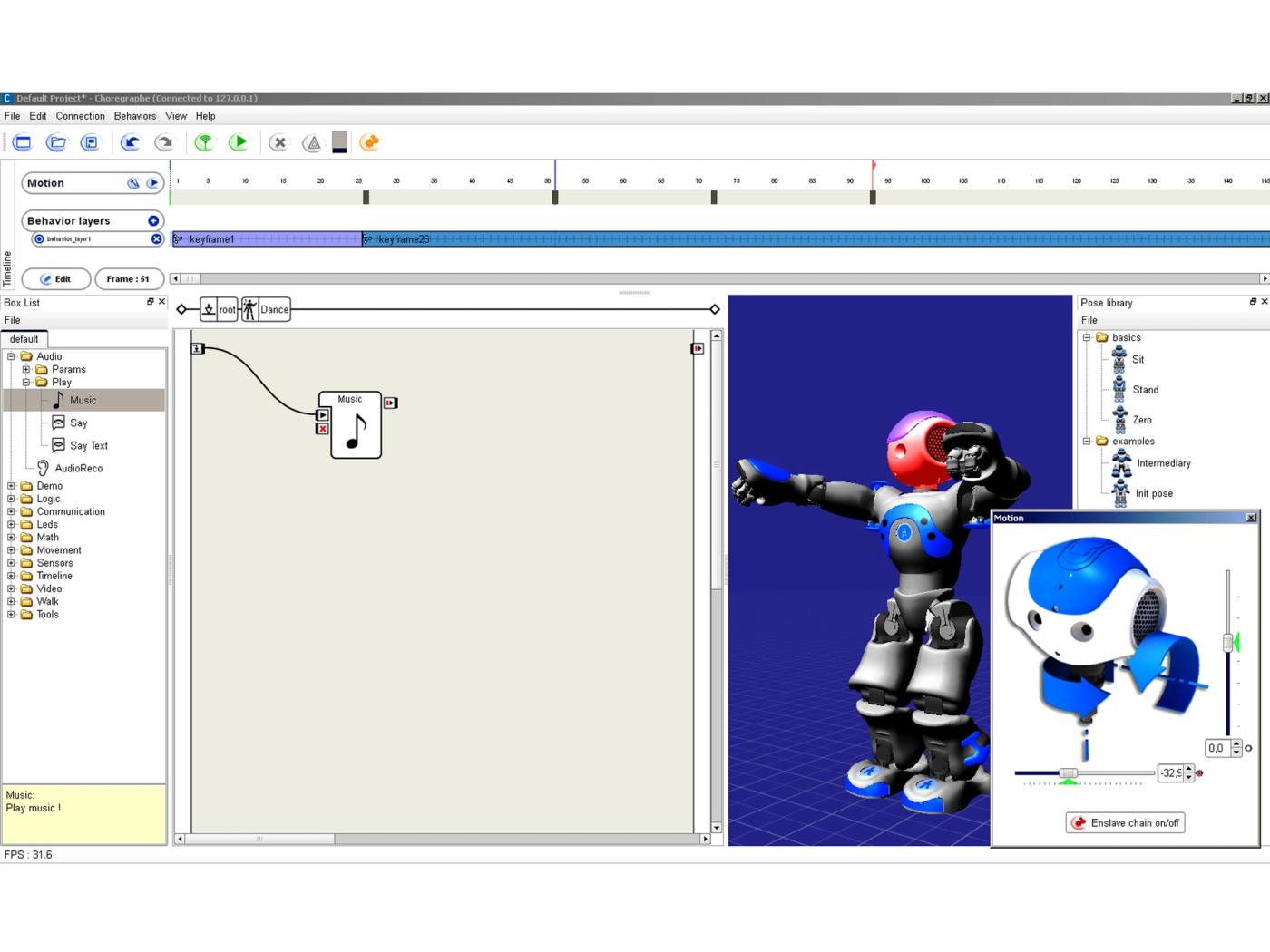
Task: Switch to the default tab in Box List
Action: (24, 338)
